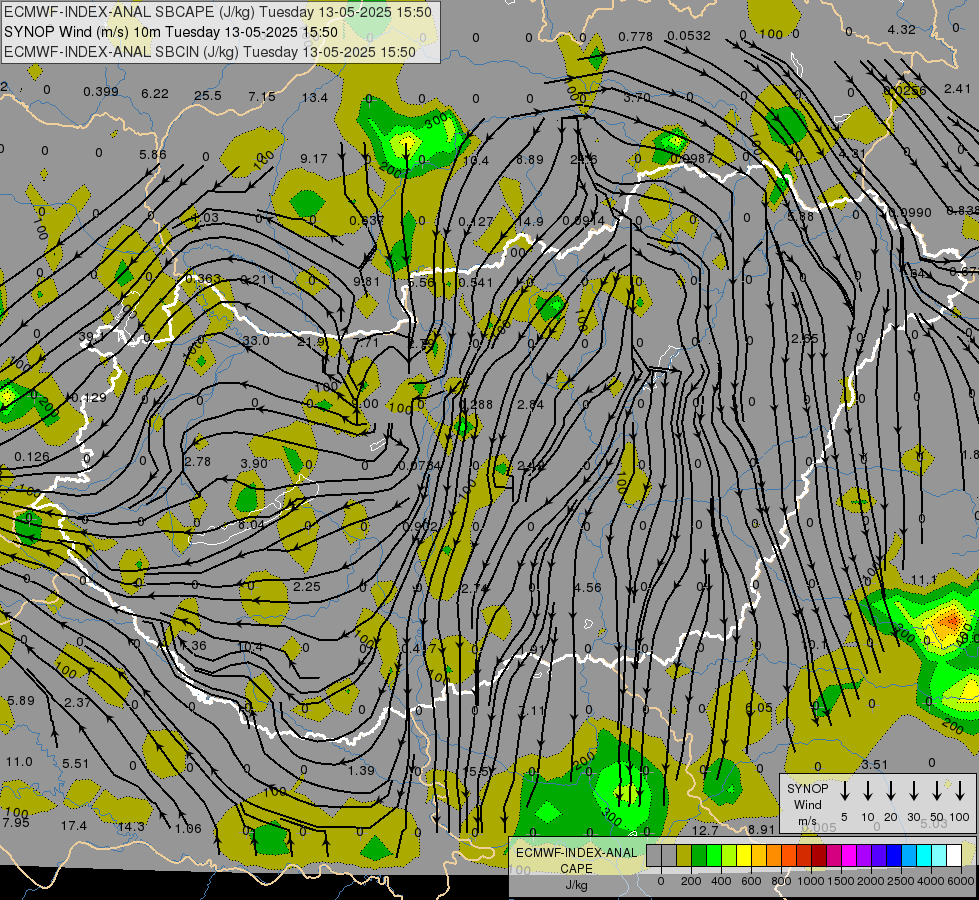Click the 50 m/s arrow in SYNOP Wind legend
This screenshot has height=900, width=979.
click(x=937, y=791)
